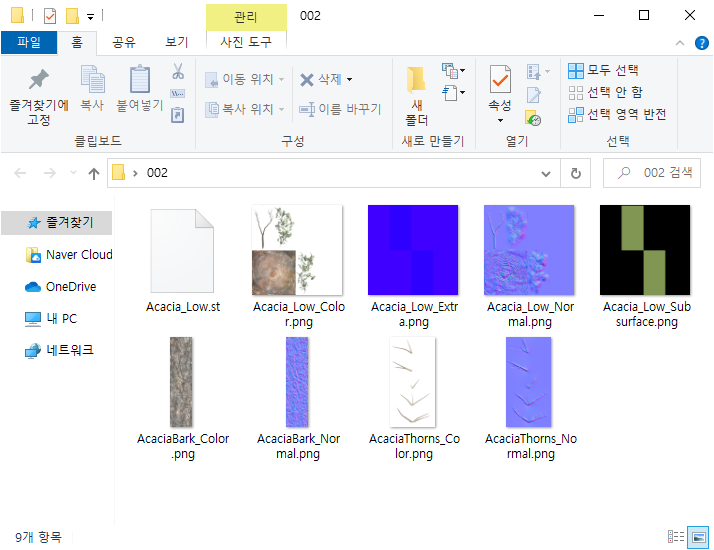Screen dimensions: 714x550
Task: Click the forward navigation arrow
Action: (50, 173)
